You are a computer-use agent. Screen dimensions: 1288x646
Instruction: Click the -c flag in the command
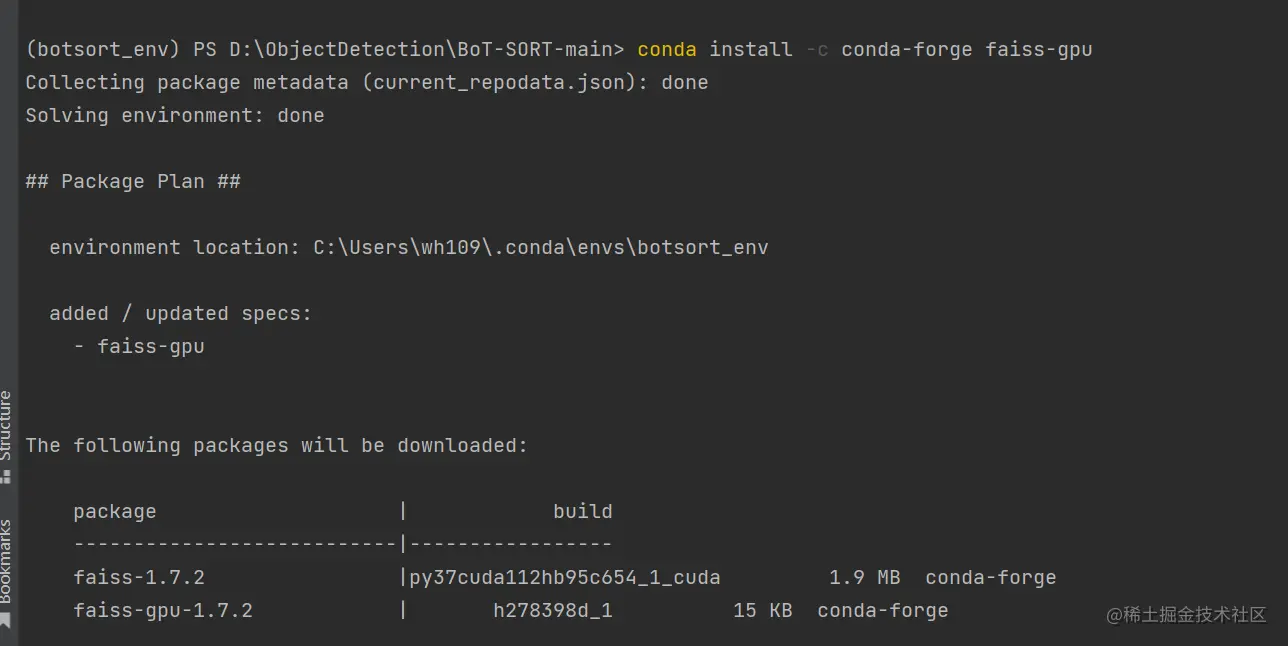[816, 49]
